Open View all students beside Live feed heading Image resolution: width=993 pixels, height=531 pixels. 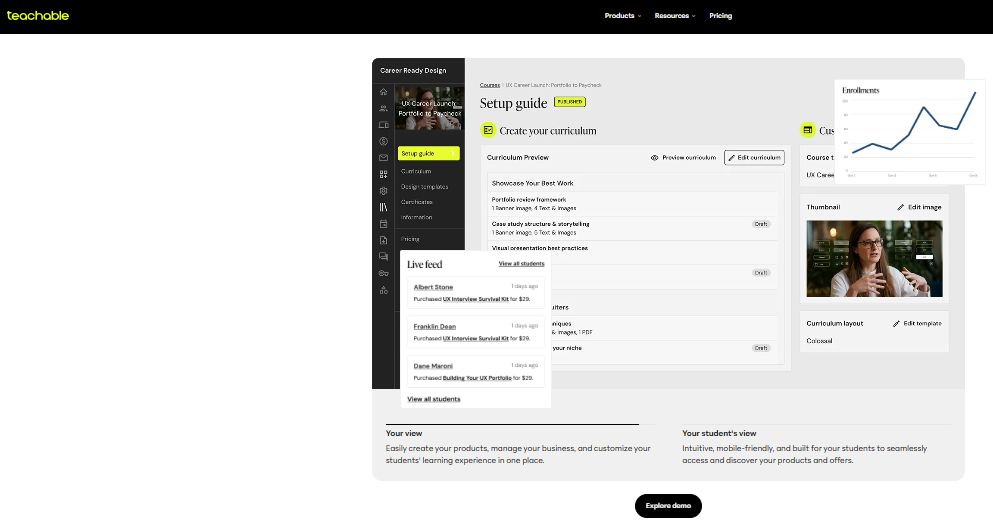[x=521, y=264]
